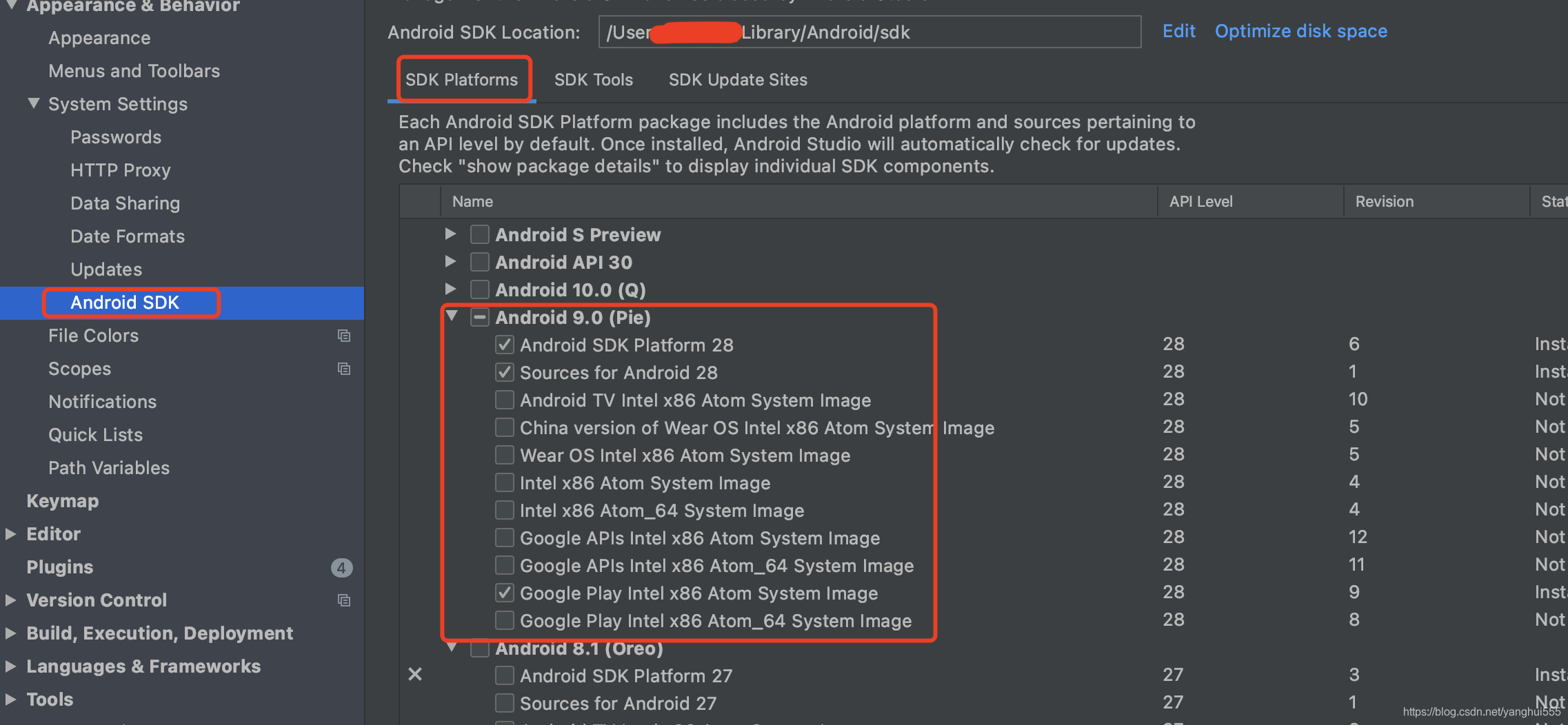Viewport: 1568px width, 725px height.
Task: Click Optimize disk space link
Action: (1300, 31)
